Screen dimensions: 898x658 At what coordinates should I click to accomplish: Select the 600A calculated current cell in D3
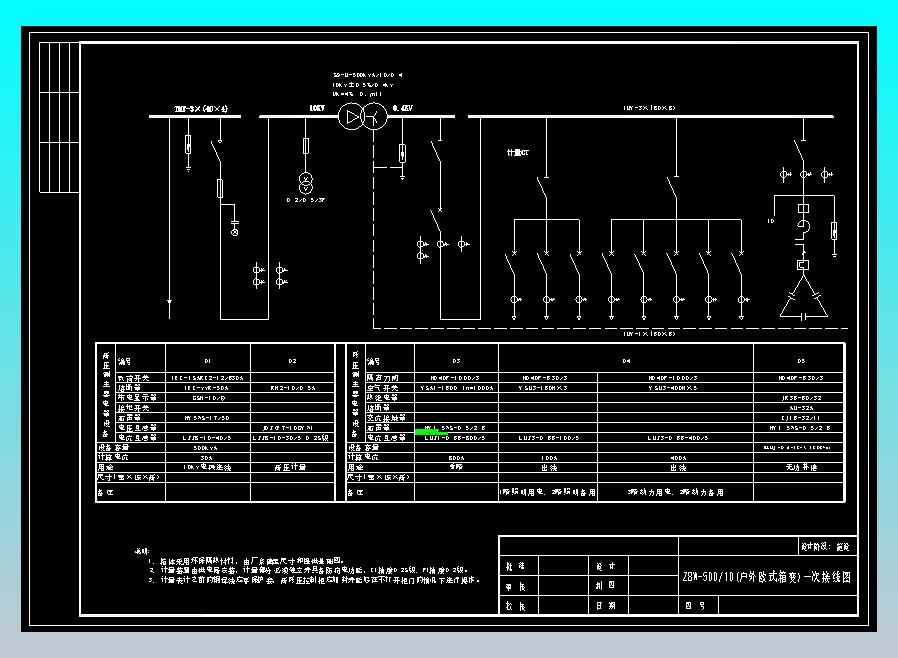tap(456, 458)
